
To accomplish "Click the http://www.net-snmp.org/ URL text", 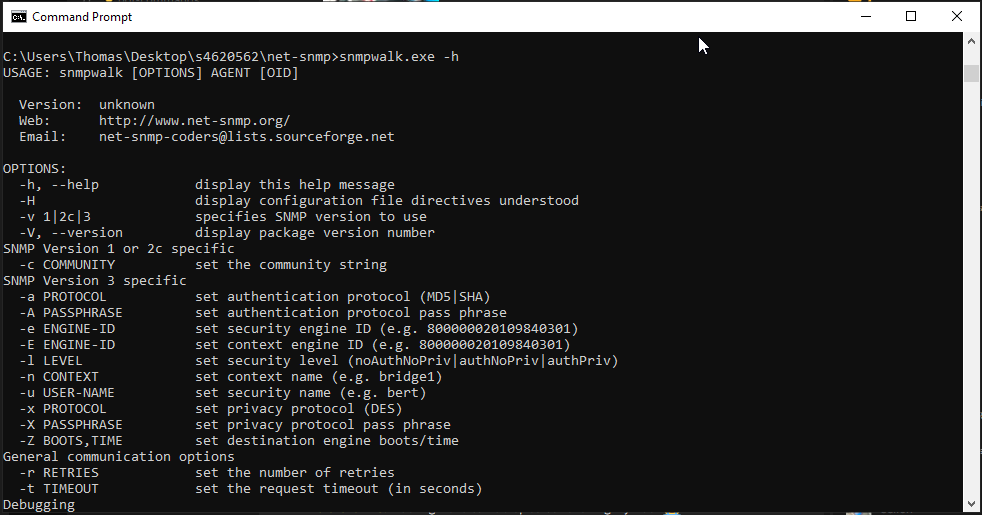I will 194,120.
